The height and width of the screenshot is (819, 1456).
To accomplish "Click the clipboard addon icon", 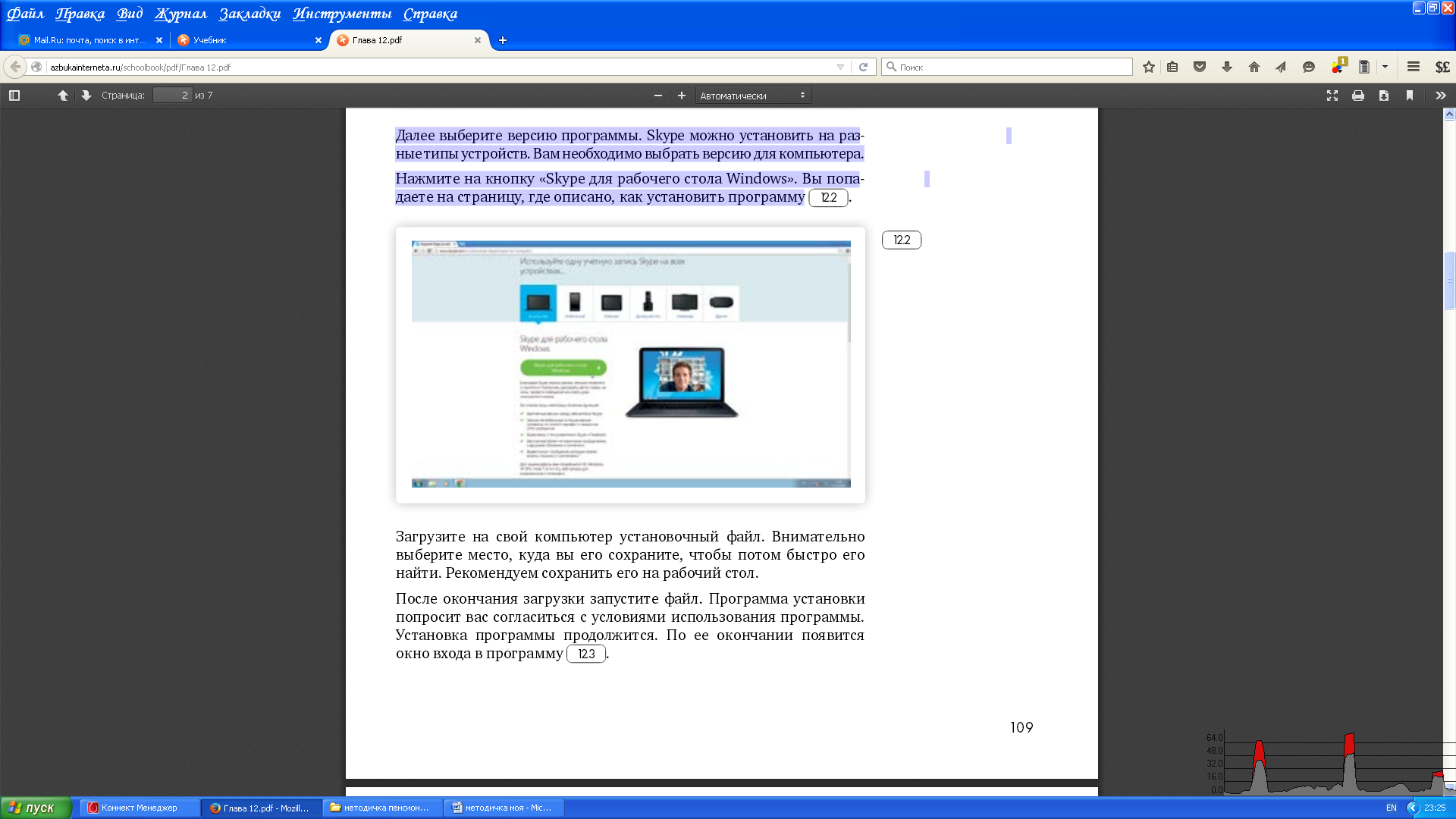I will [x=1364, y=67].
